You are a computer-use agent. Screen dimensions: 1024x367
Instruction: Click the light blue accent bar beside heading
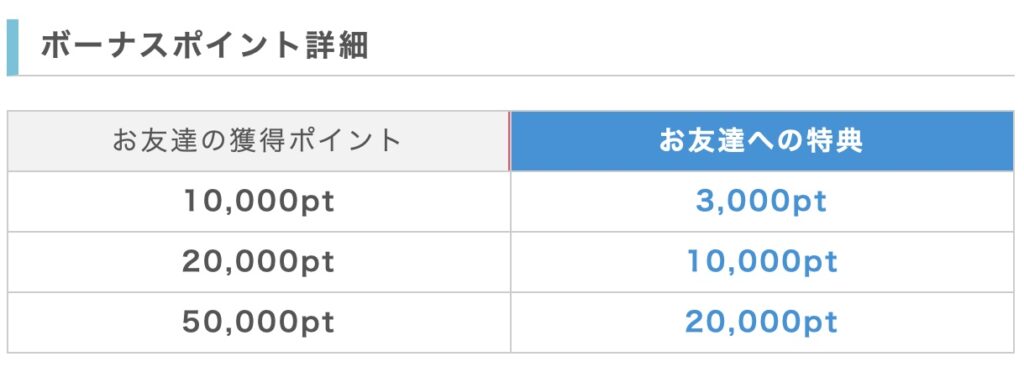(x=12, y=48)
